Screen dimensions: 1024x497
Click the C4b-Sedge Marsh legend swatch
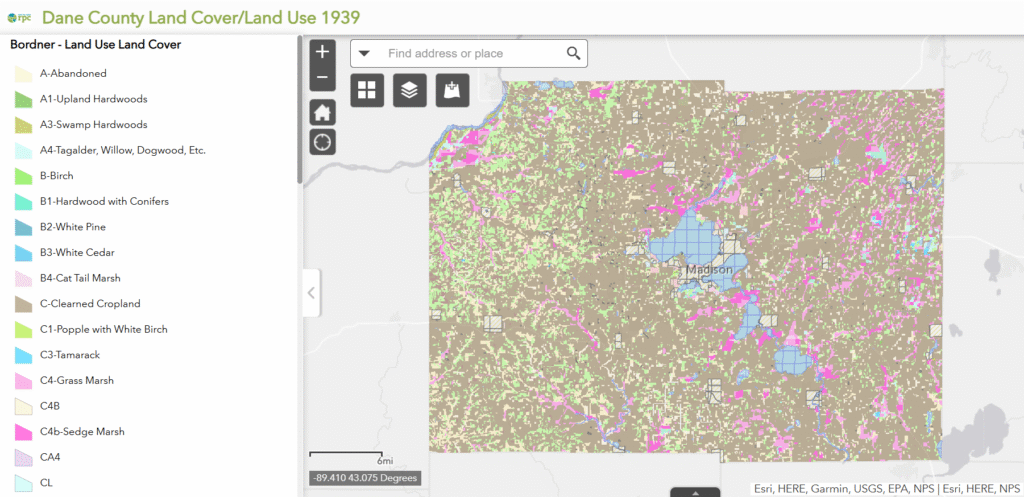(24, 432)
